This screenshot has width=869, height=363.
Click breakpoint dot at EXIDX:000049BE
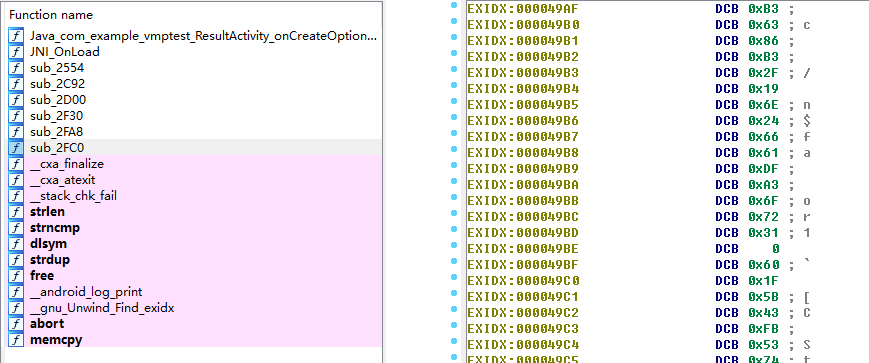point(454,245)
